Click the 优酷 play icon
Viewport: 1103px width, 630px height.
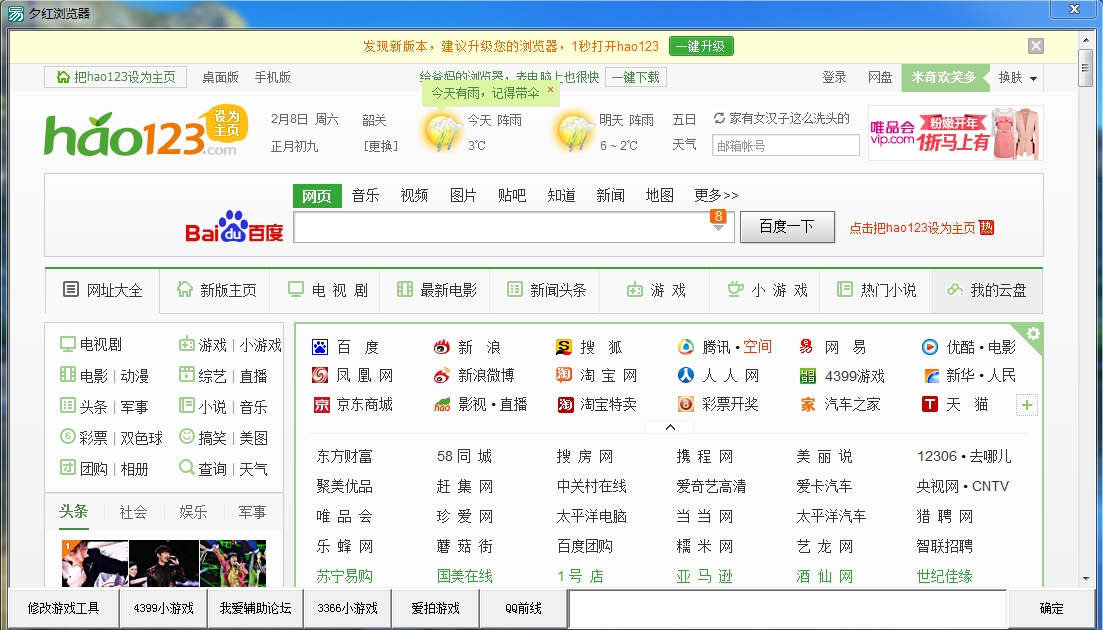[930, 347]
